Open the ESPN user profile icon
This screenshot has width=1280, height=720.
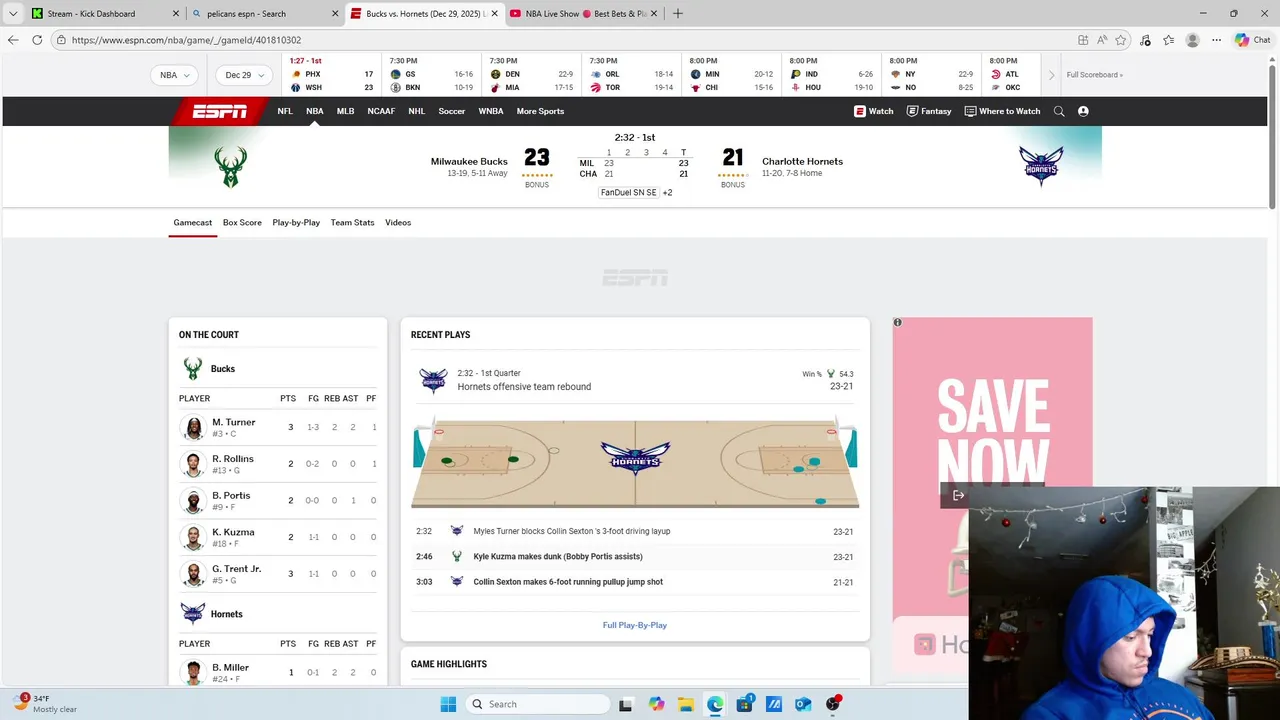1083,111
